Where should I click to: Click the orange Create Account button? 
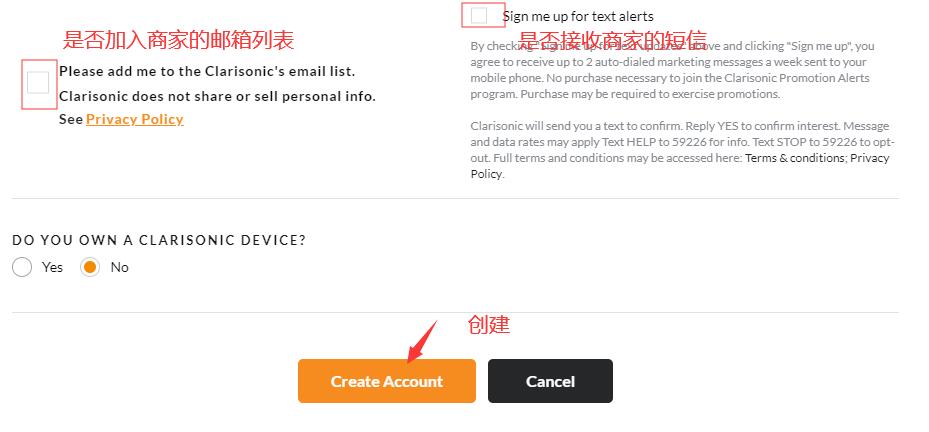387,381
